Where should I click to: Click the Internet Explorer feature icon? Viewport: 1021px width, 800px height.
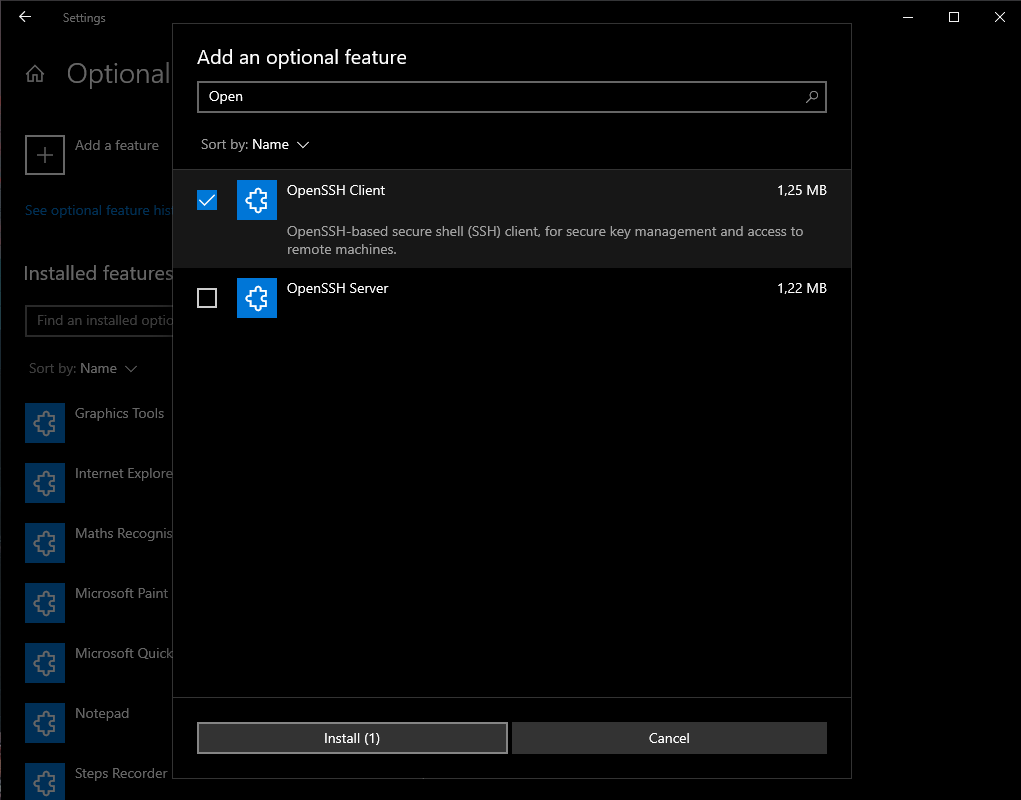[45, 483]
